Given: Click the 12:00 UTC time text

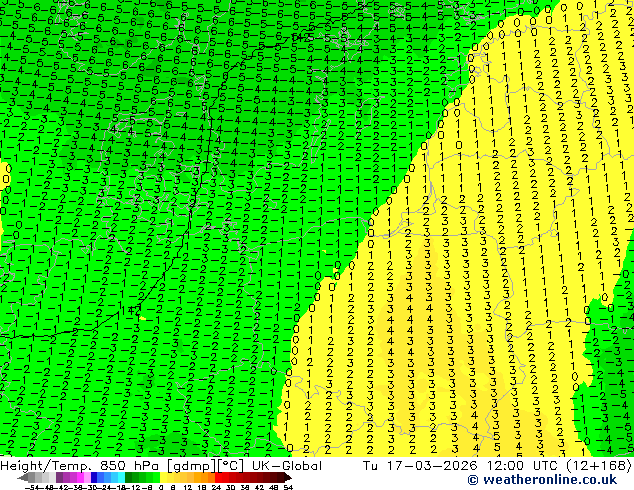Looking at the screenshot, I should [x=521, y=466].
